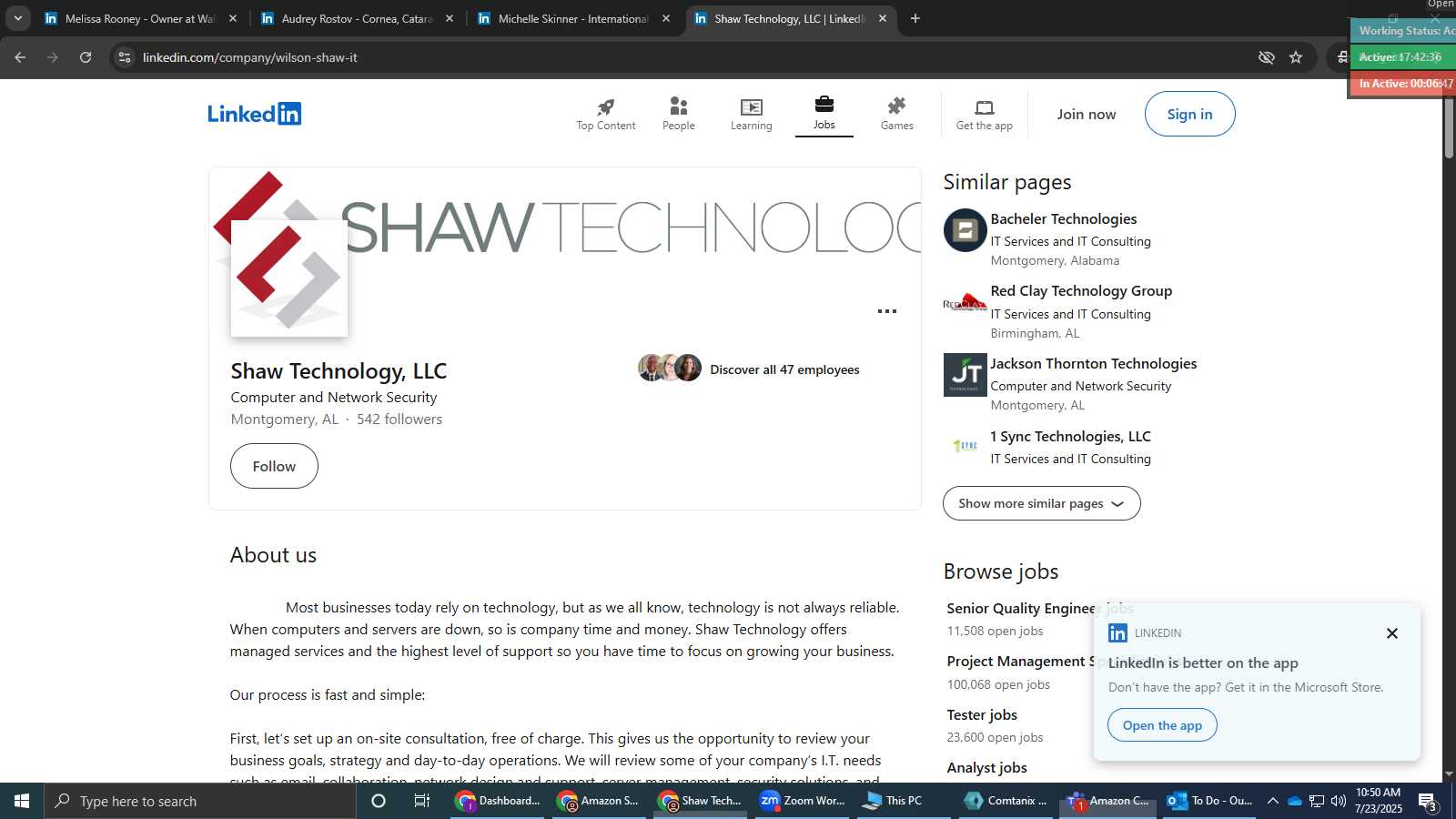Open the Learning nav icon

[751, 114]
